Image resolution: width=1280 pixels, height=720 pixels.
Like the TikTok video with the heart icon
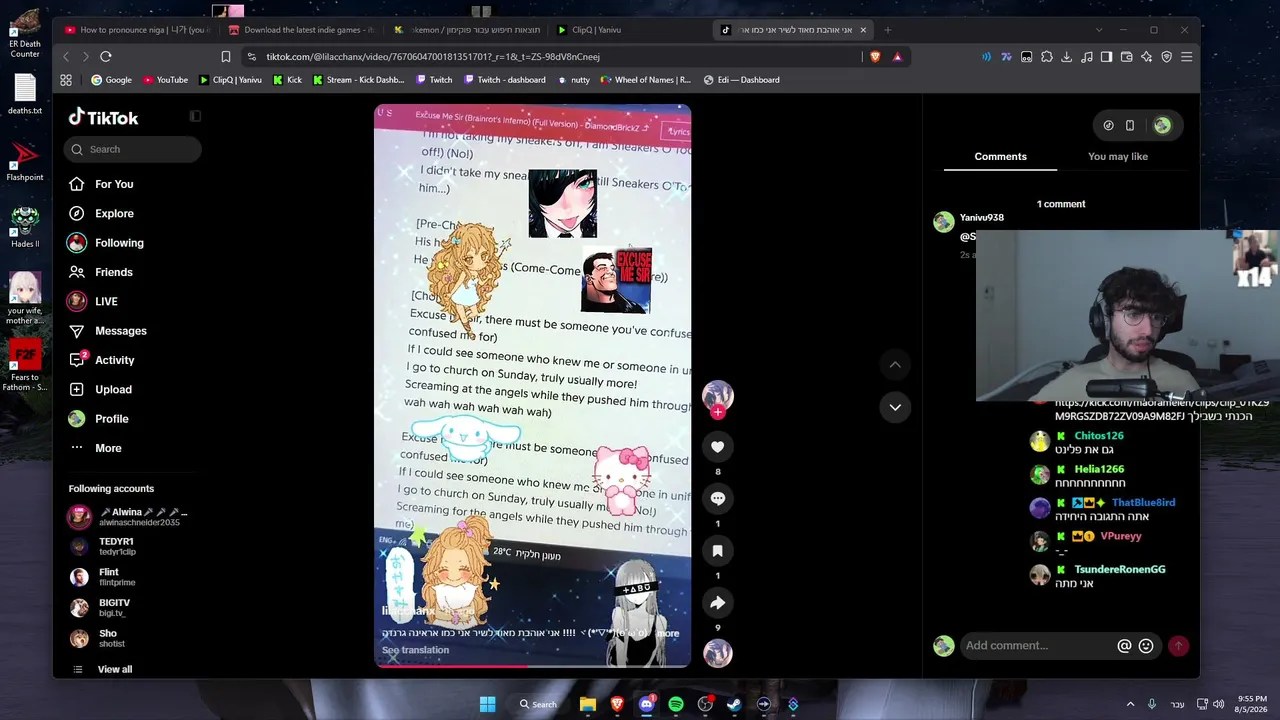coord(717,447)
